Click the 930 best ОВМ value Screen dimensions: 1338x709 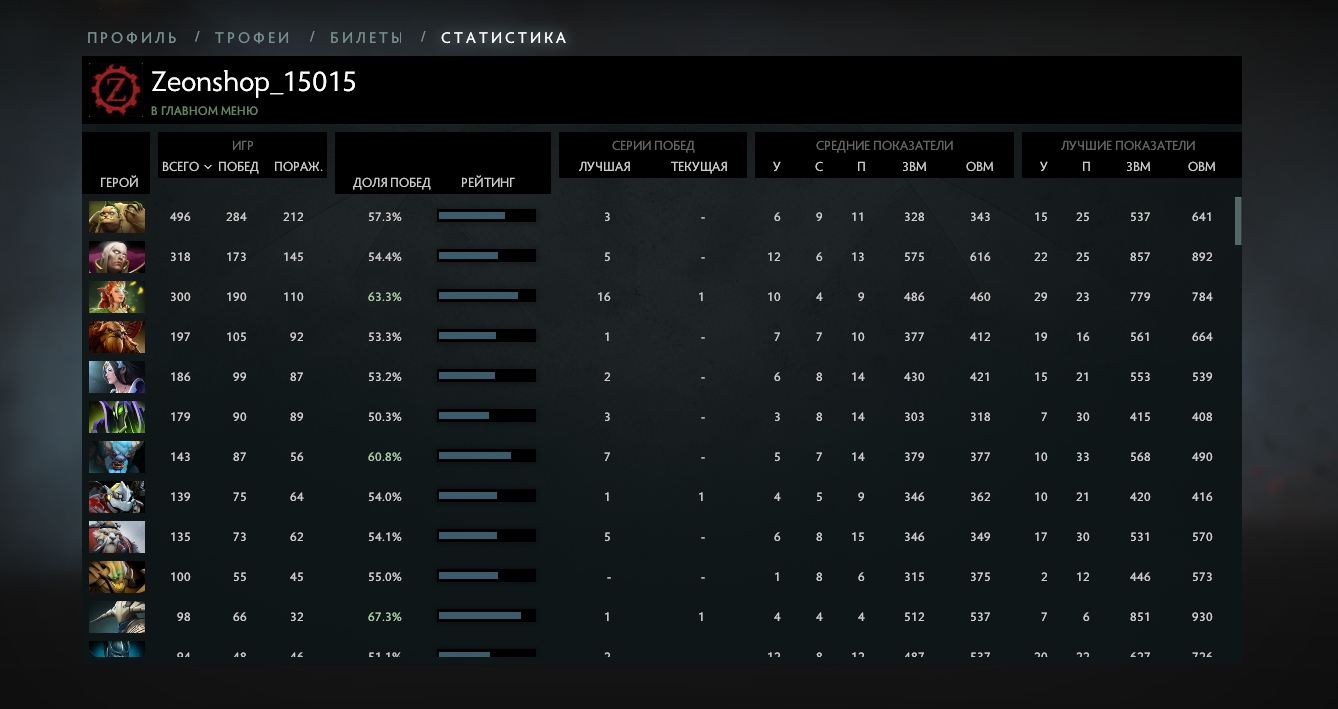pos(1202,617)
